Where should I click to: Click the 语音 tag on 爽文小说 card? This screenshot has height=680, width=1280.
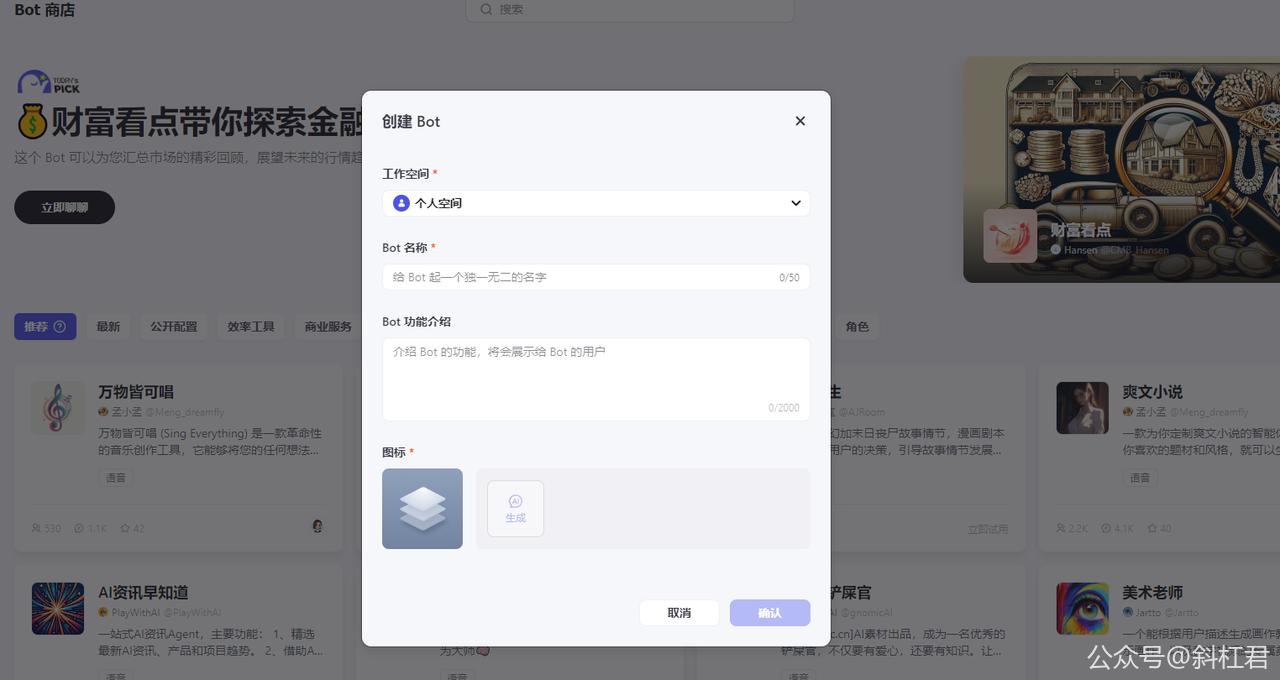[x=1140, y=478]
